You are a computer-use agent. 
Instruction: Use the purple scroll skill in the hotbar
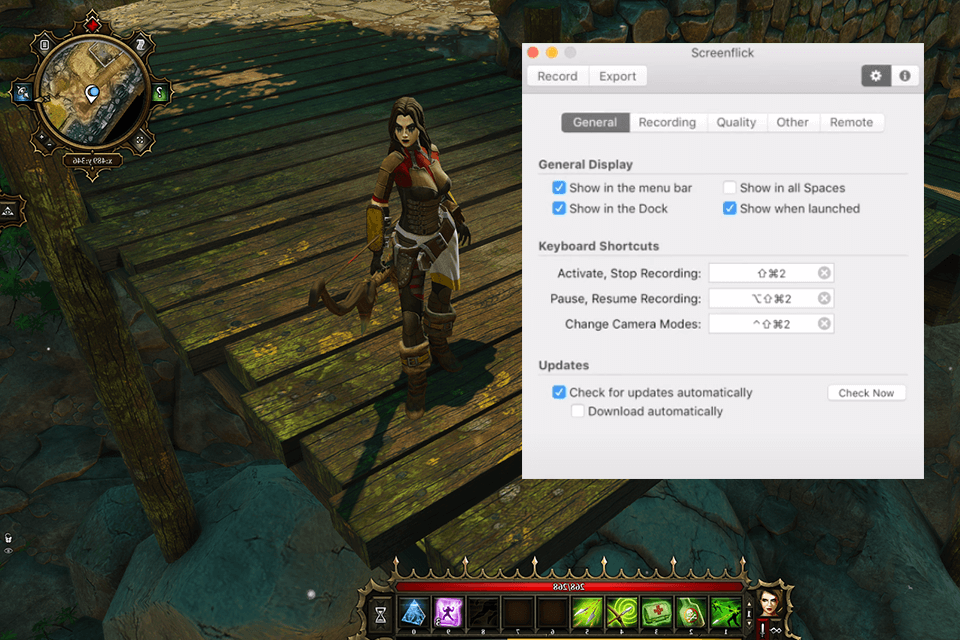(448, 612)
